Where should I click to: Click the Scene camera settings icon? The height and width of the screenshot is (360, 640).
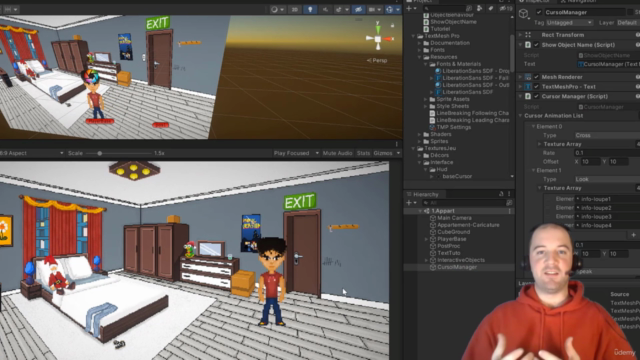coord(371,9)
